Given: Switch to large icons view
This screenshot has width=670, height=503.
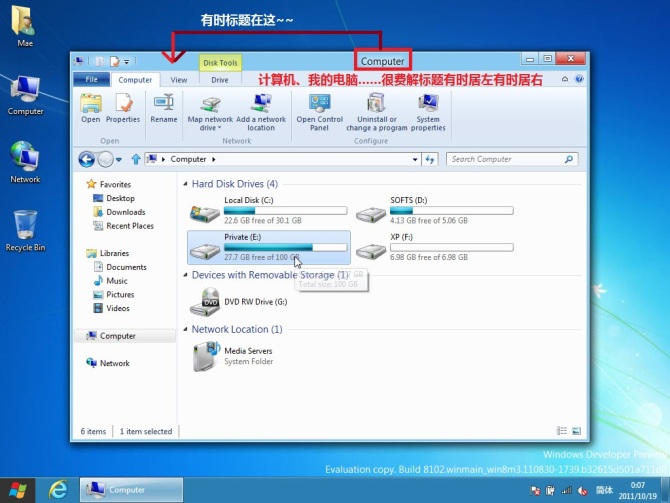Looking at the screenshot, I should (x=576, y=431).
